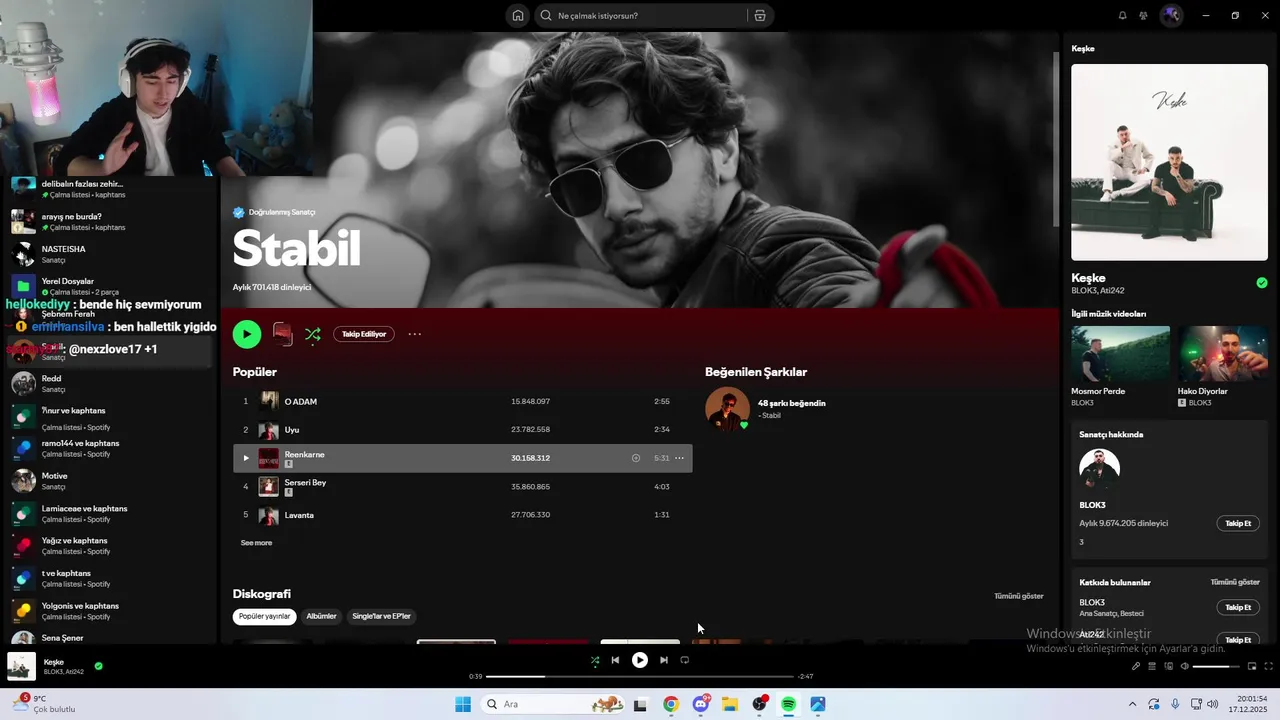Enter full screen player mode

point(1269,666)
